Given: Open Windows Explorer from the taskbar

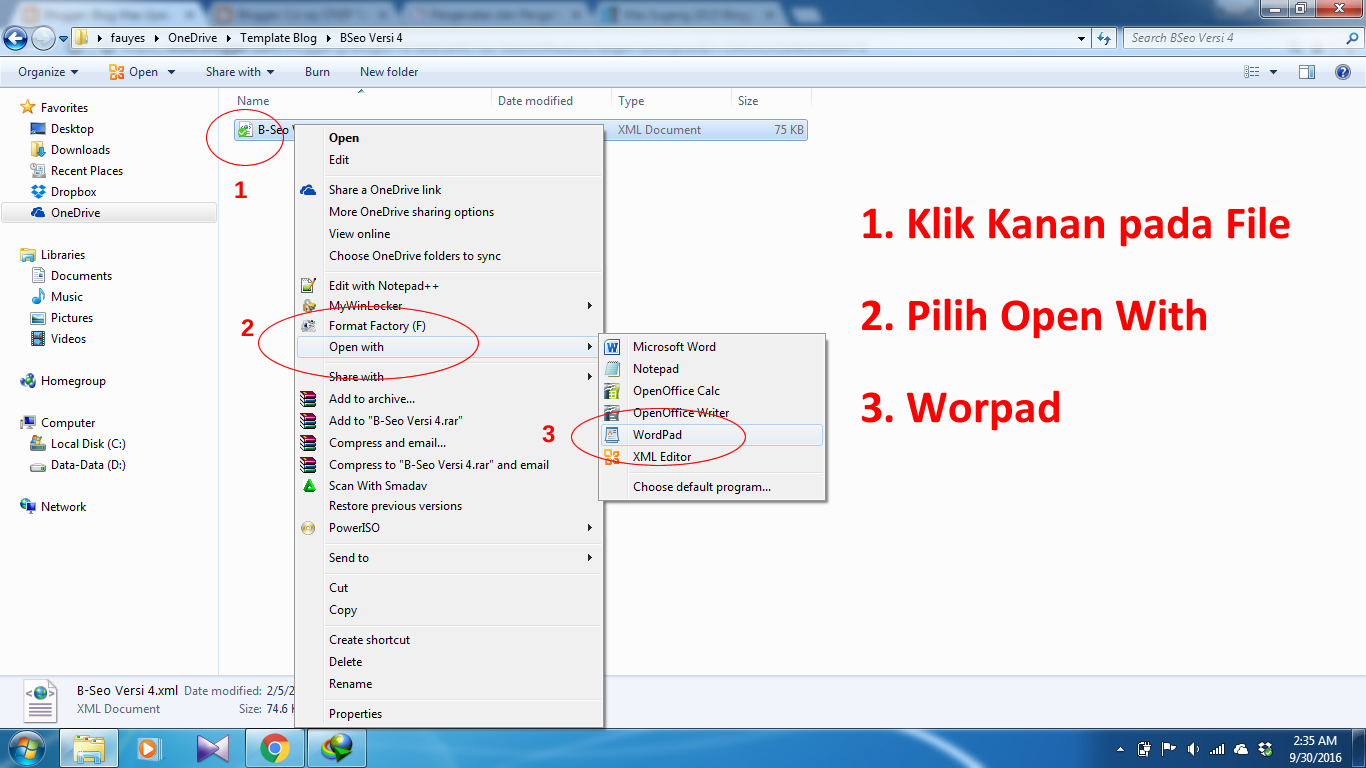Looking at the screenshot, I should click(x=89, y=748).
